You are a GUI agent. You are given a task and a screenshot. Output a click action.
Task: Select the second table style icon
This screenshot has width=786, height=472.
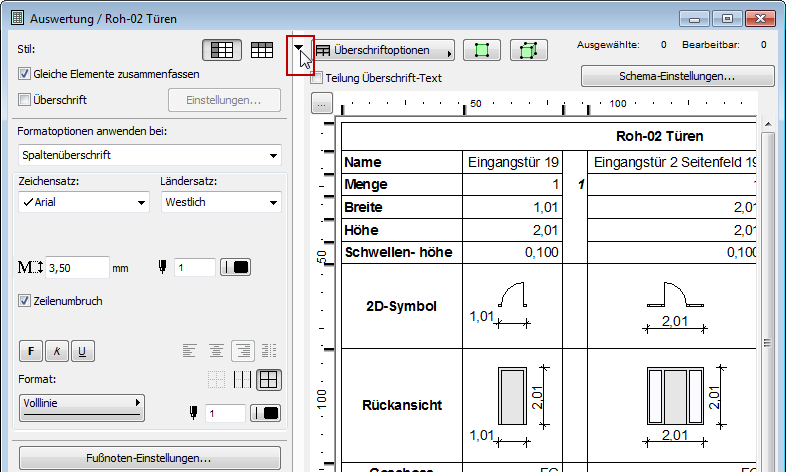coord(262,49)
